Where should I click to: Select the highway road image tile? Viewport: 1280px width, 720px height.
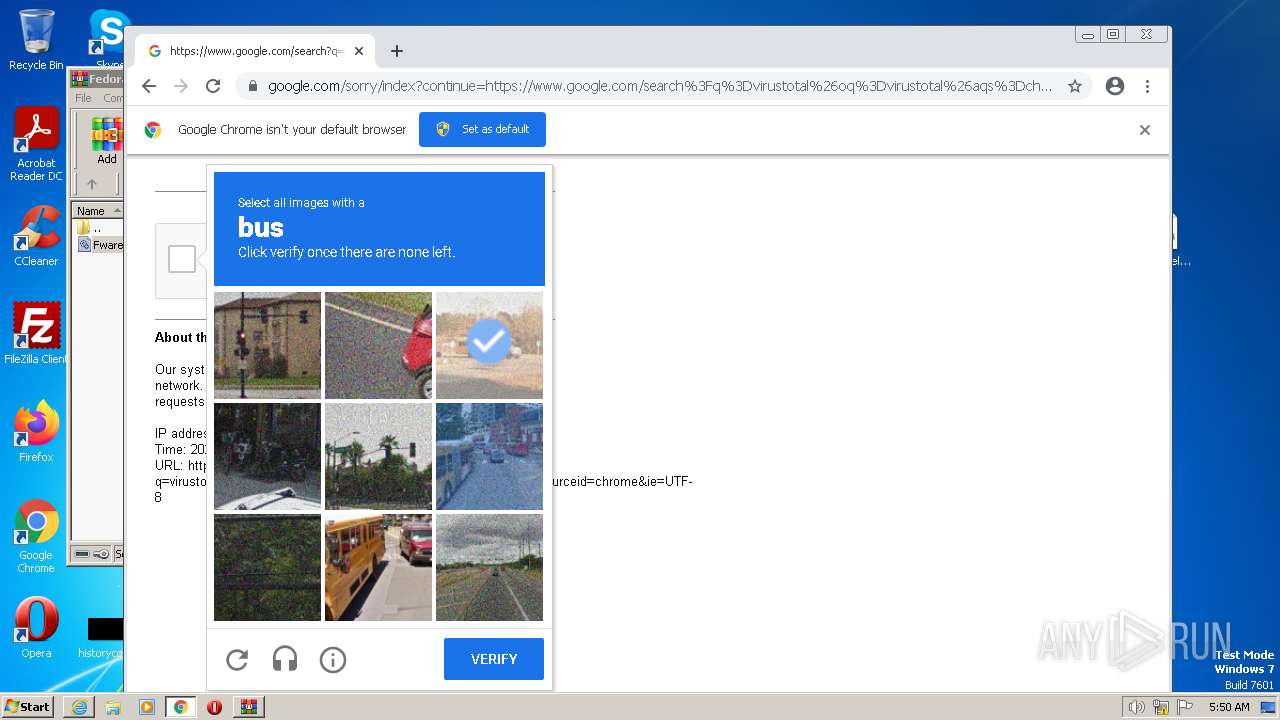point(489,567)
